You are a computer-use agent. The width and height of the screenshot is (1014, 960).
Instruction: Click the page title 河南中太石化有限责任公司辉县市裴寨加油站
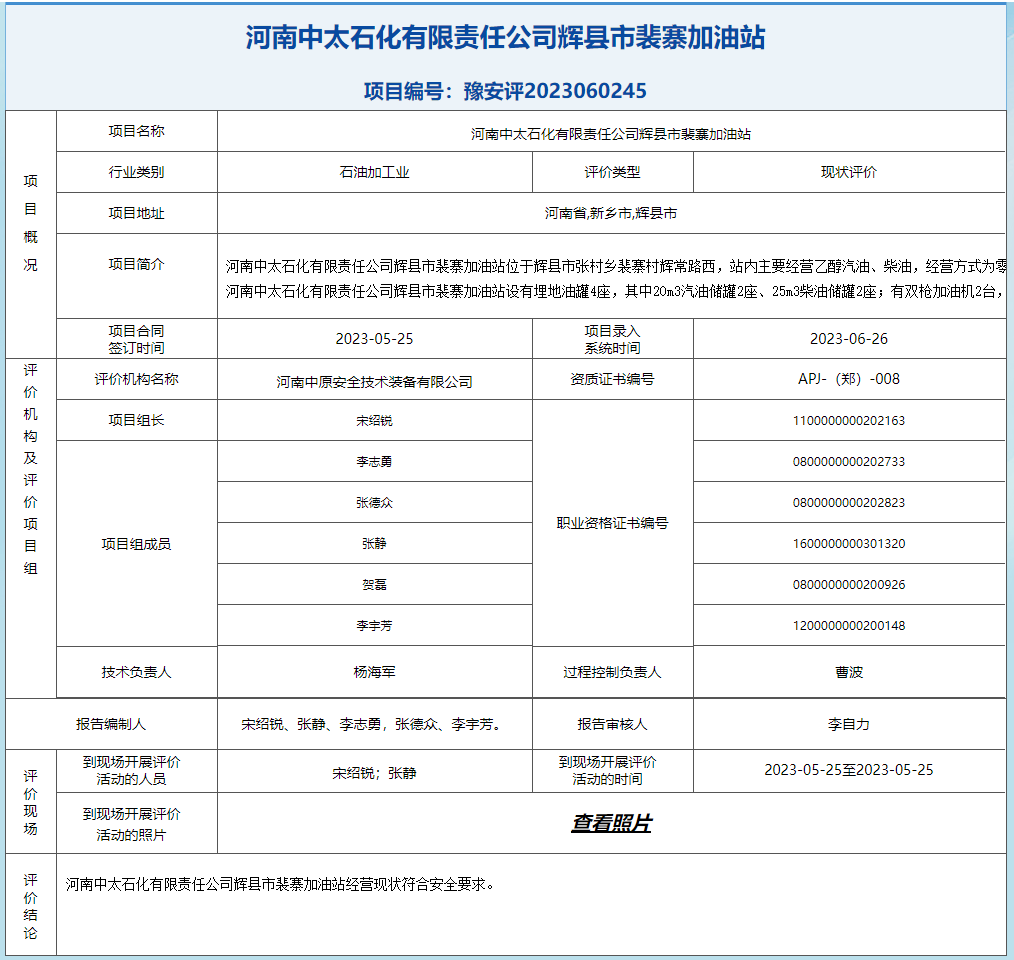pos(505,38)
